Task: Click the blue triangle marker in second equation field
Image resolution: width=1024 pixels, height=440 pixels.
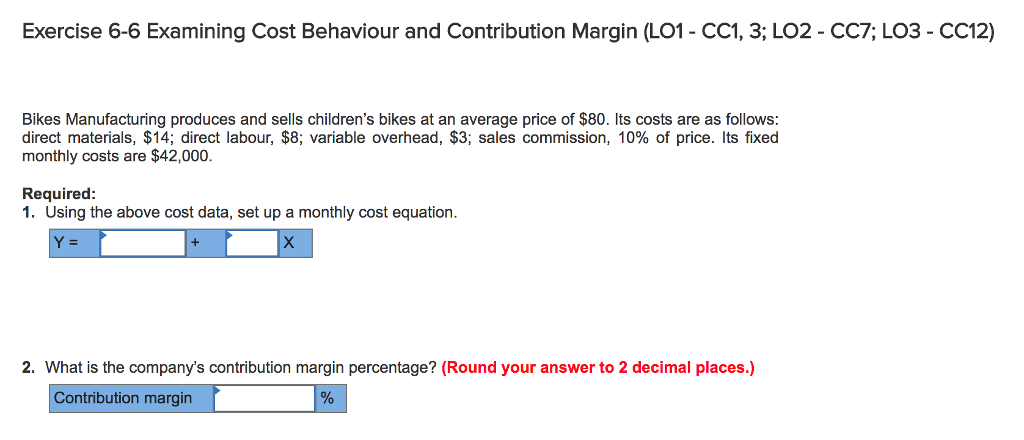Action: (230, 232)
